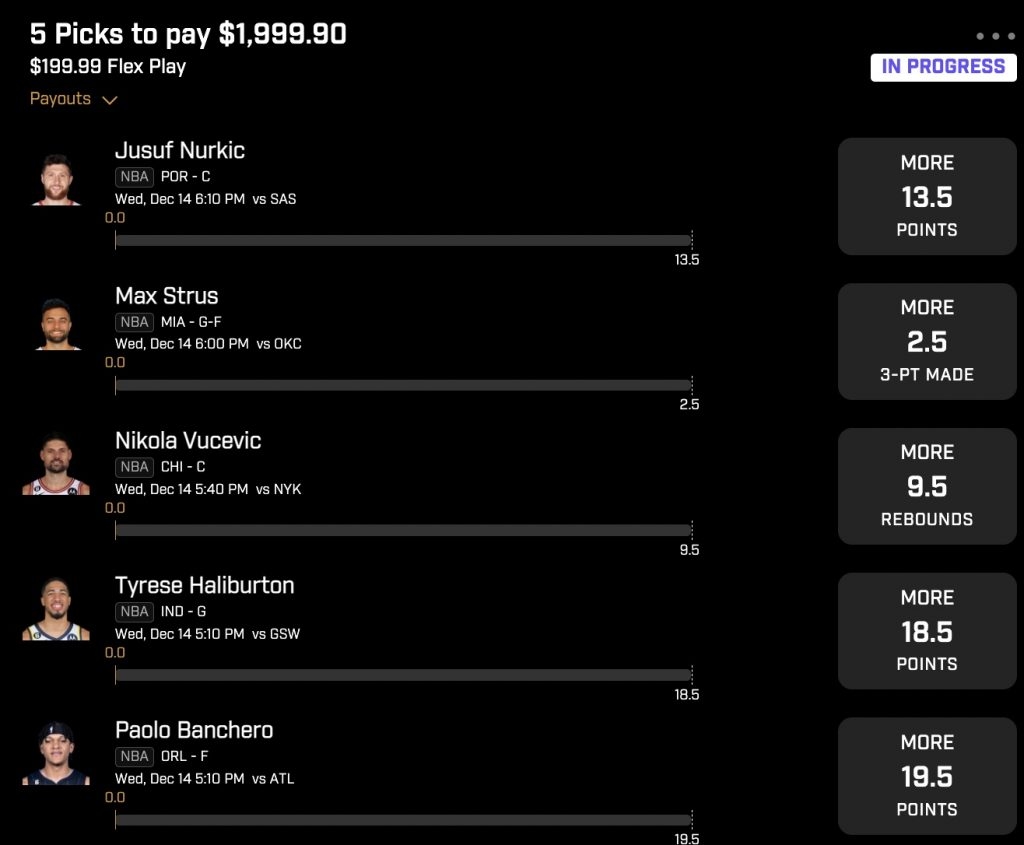Select the MORE 13.5 POINTS pick card
Viewport: 1024px width, 845px height.
(x=927, y=196)
